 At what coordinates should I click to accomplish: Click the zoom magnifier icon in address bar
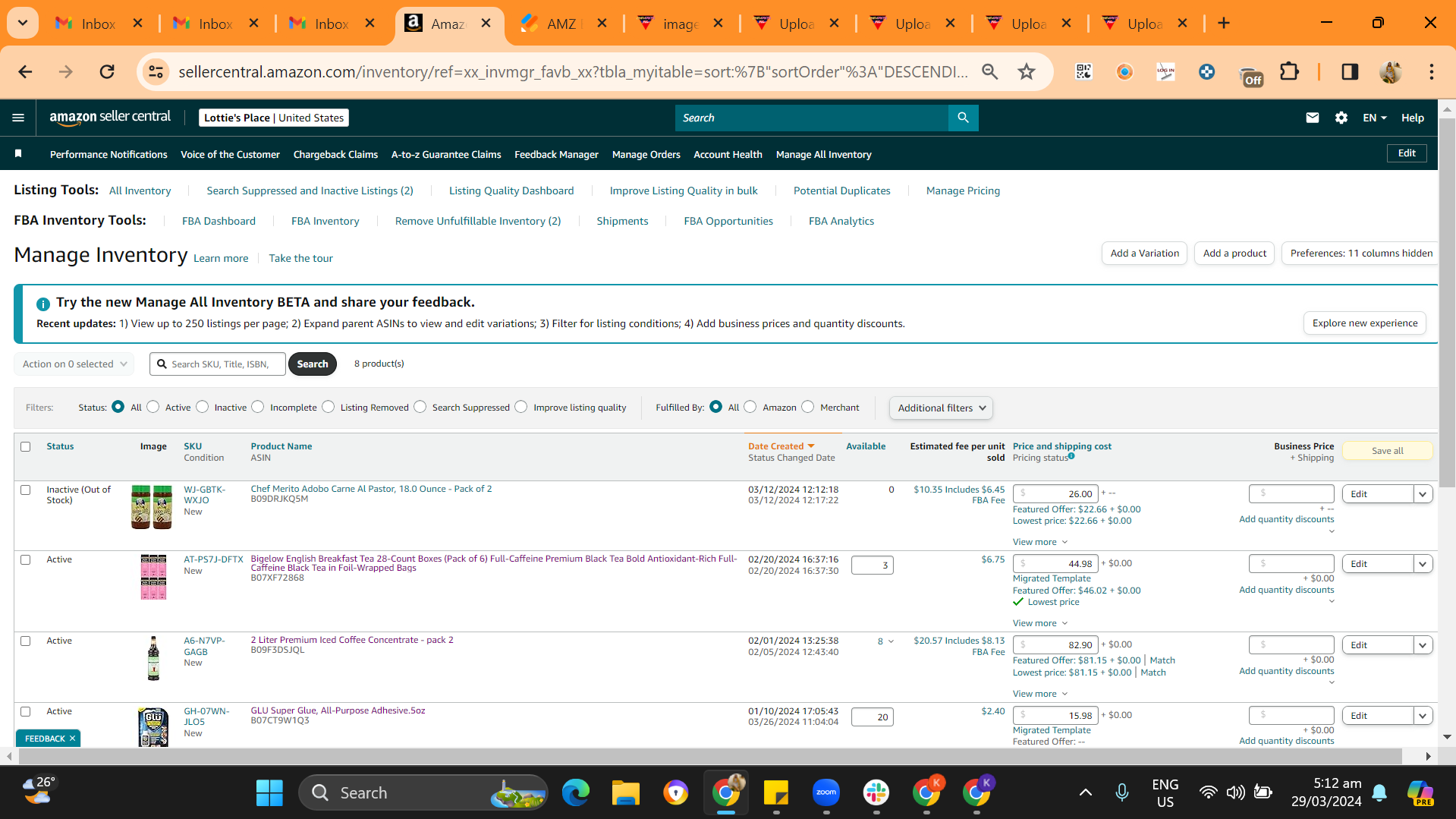pos(989,72)
